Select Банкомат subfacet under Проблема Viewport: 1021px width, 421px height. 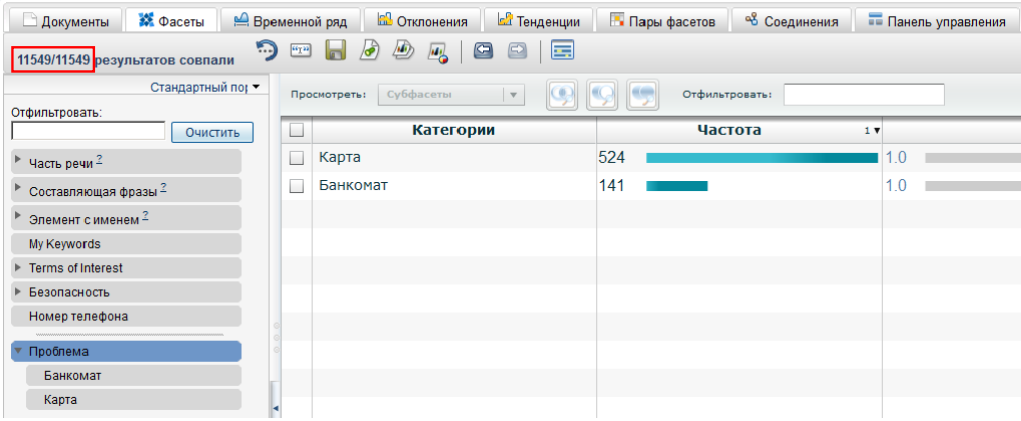pos(133,375)
